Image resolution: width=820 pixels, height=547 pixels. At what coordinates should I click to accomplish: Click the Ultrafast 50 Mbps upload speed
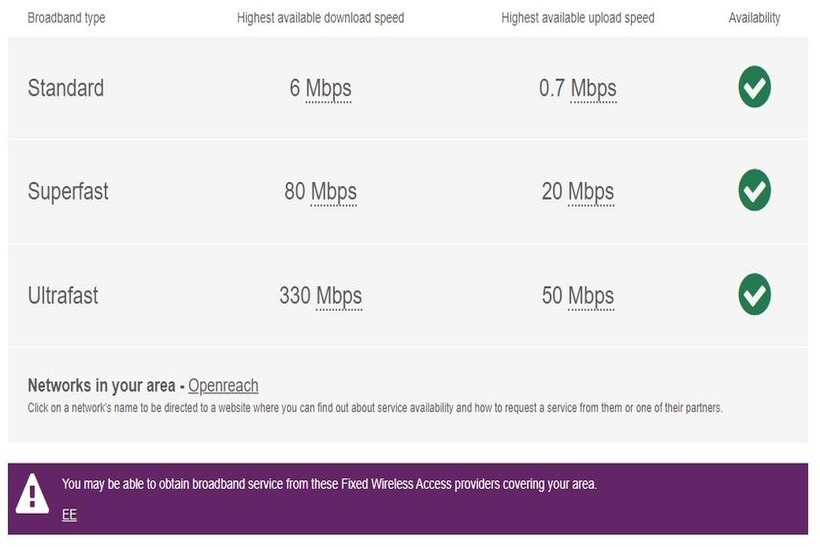pyautogui.click(x=577, y=296)
